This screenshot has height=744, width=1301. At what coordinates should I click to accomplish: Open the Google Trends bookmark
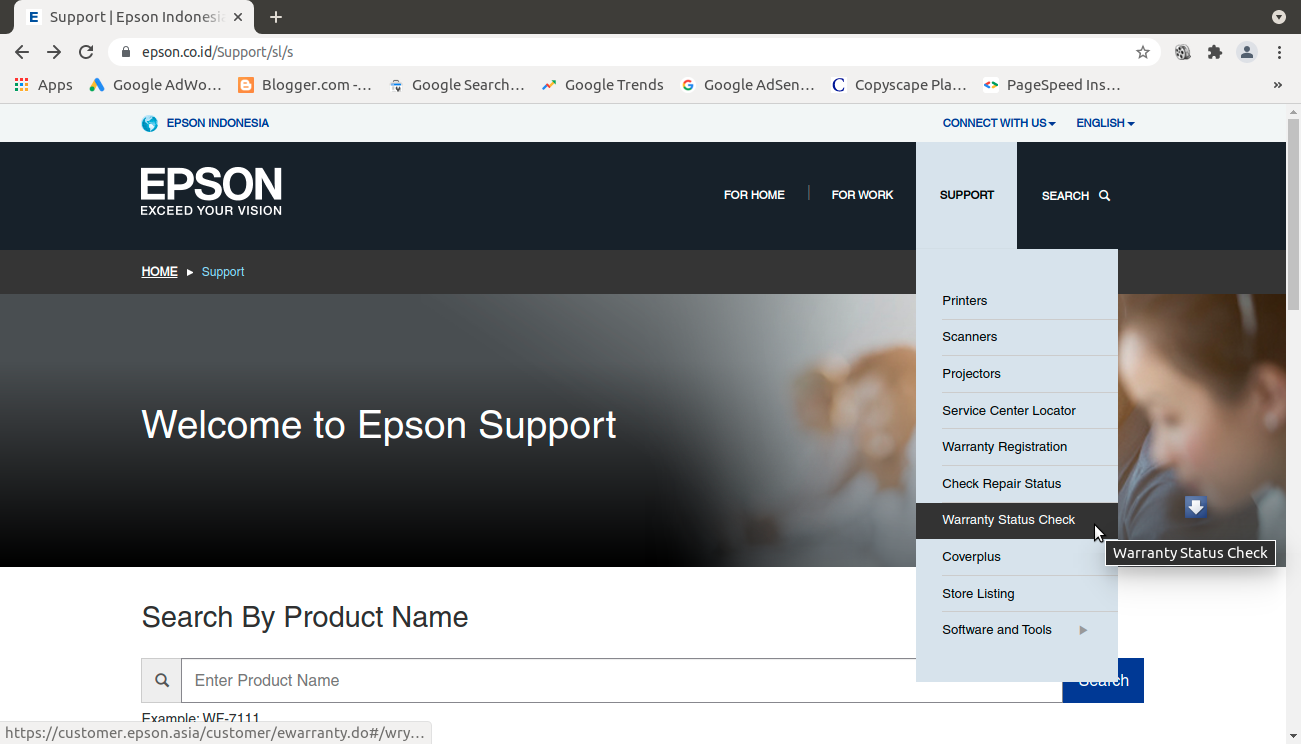pyautogui.click(x=602, y=85)
